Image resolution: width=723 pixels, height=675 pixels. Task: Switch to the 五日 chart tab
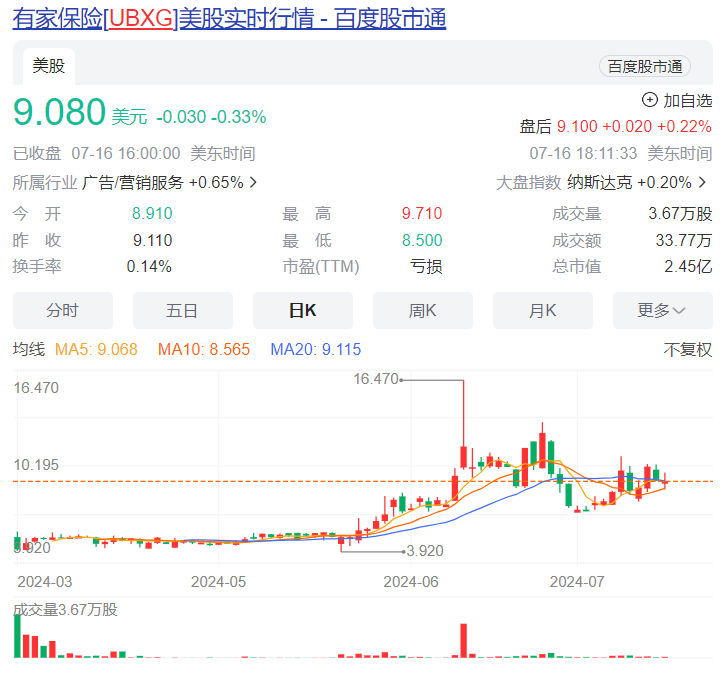pyautogui.click(x=183, y=310)
